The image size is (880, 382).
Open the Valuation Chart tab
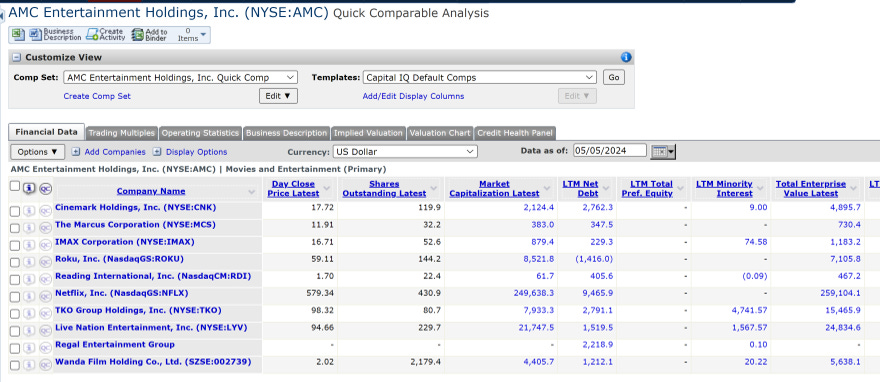[440, 133]
